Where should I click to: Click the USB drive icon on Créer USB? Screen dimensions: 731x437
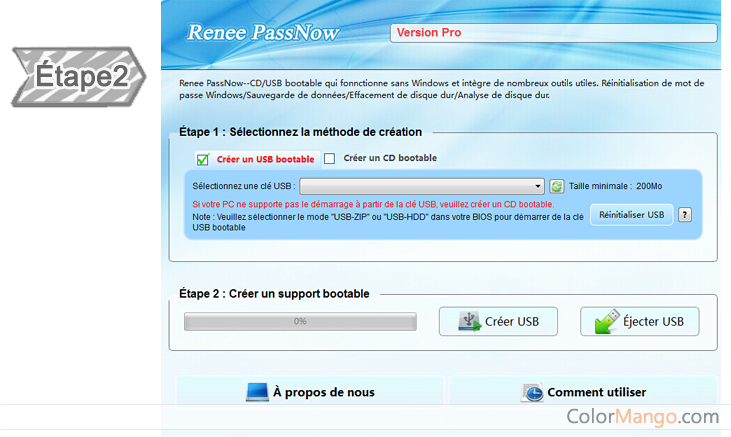(x=469, y=321)
